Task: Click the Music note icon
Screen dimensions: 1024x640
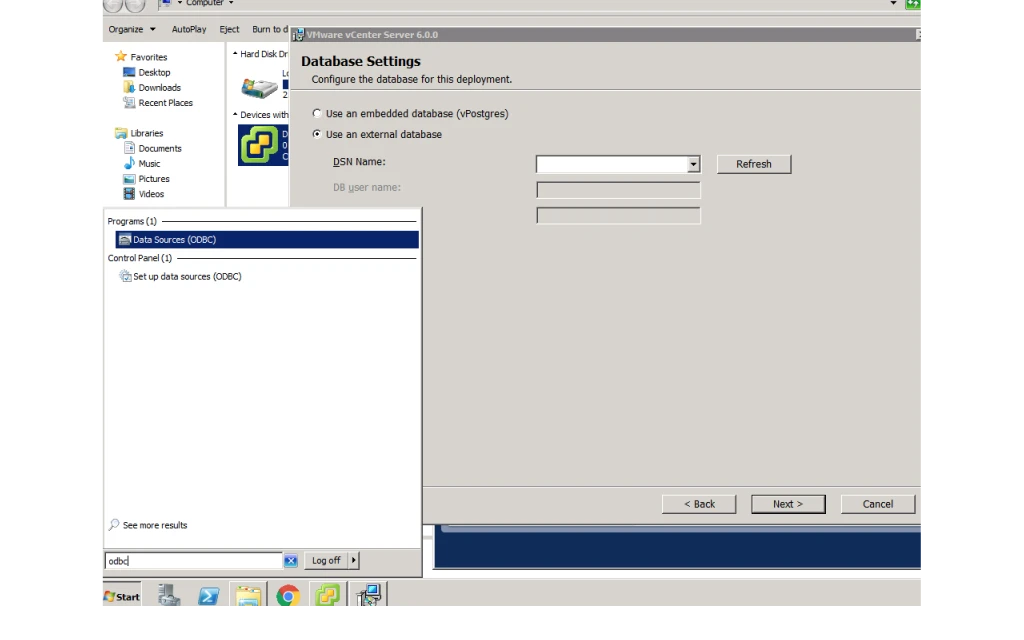Action: 129,163
